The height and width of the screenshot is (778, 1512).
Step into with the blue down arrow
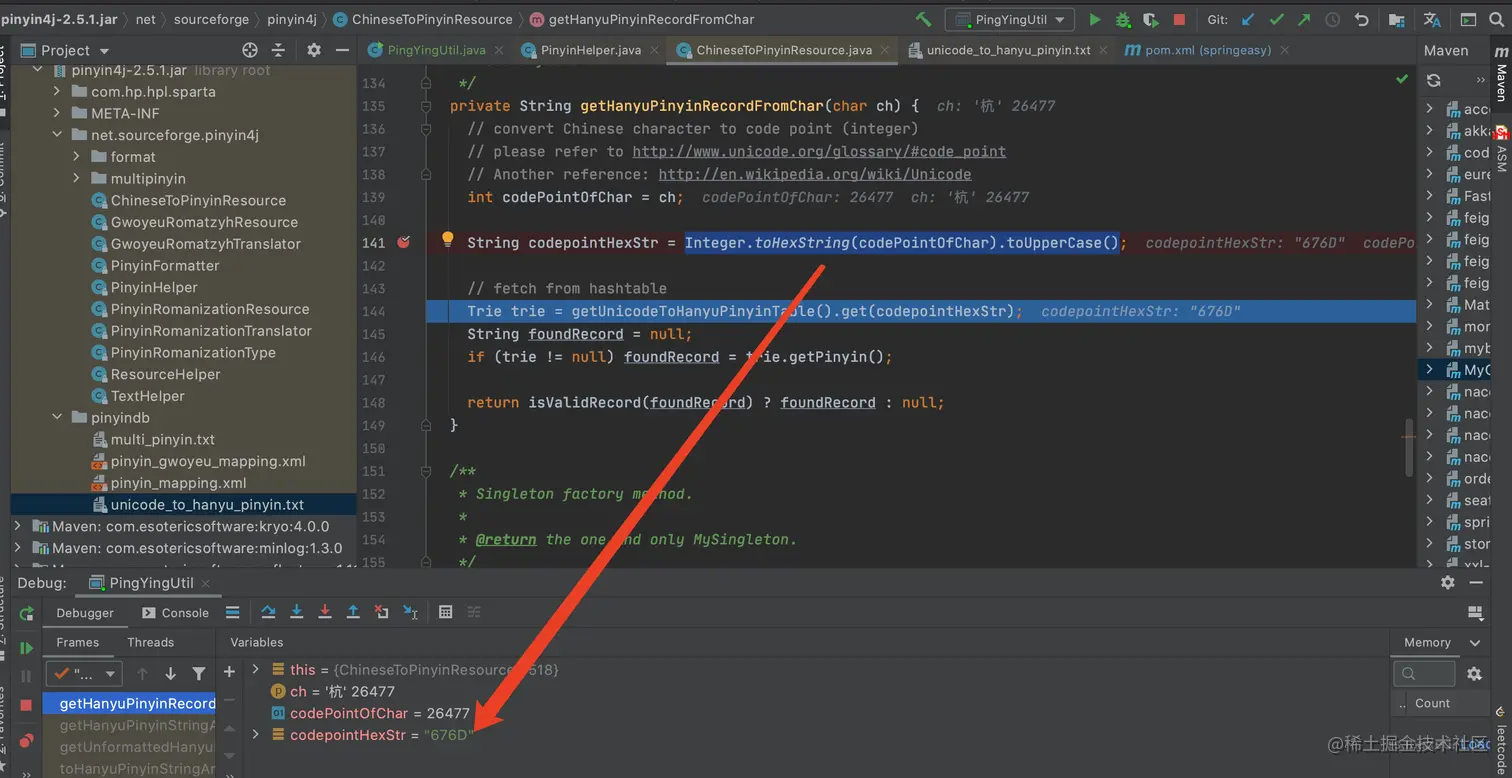(297, 612)
